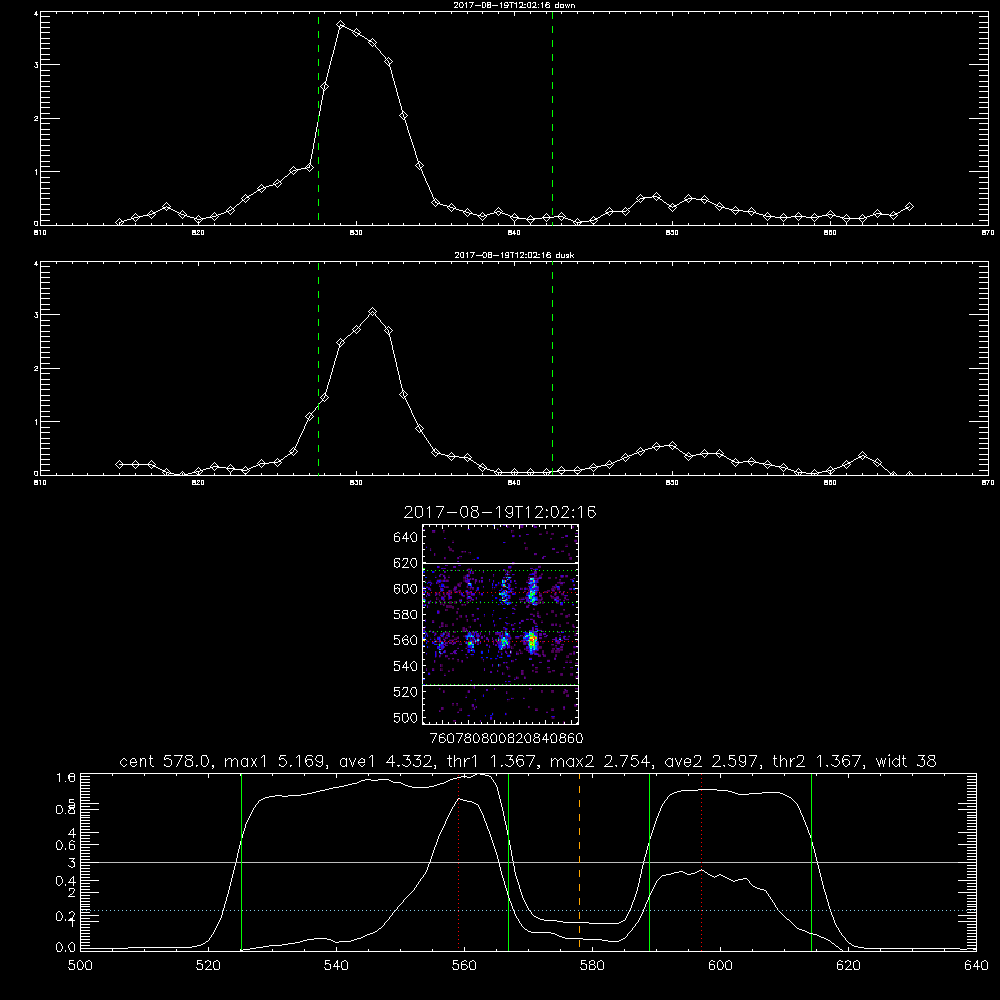Click x-axis label '620' of bottom plot
Screen dimensions: 1000x1000
coord(848,966)
